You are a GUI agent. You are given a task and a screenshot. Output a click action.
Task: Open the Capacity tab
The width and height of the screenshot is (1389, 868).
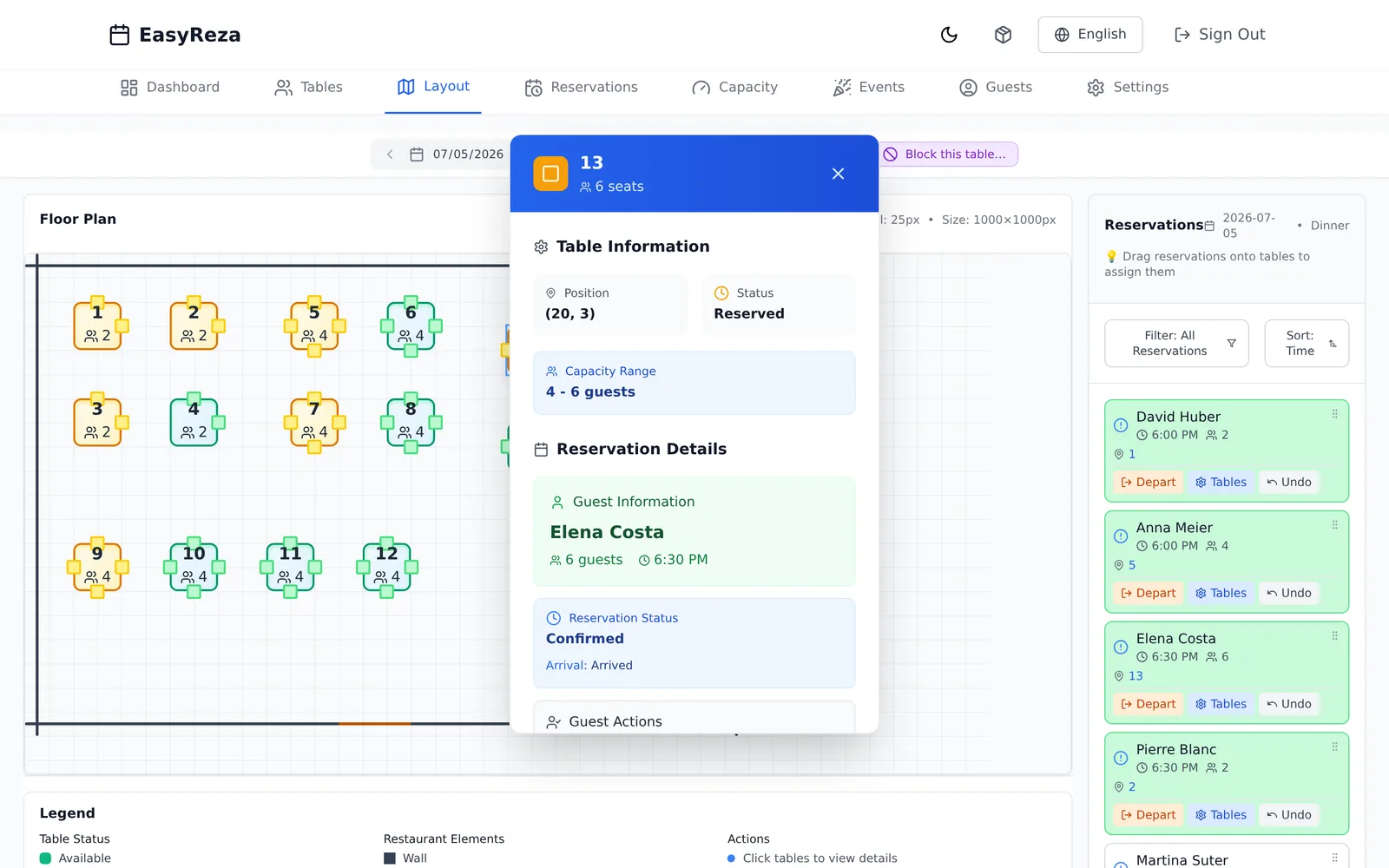tap(734, 87)
